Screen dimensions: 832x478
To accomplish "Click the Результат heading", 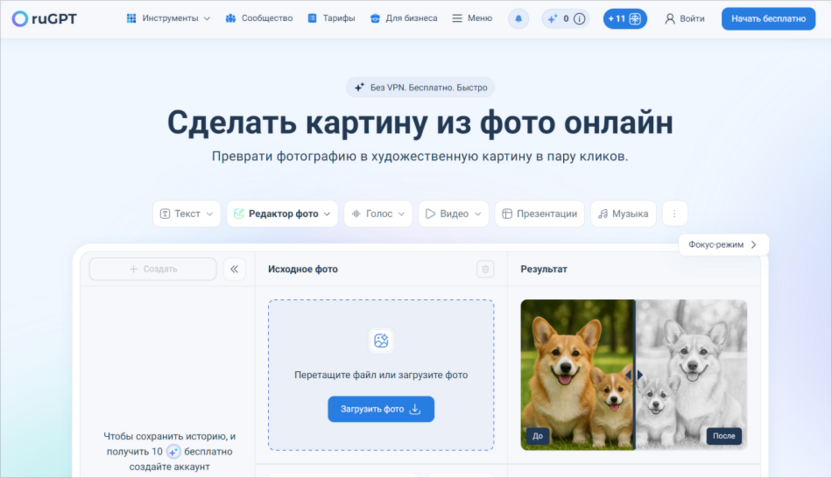I will tap(544, 269).
